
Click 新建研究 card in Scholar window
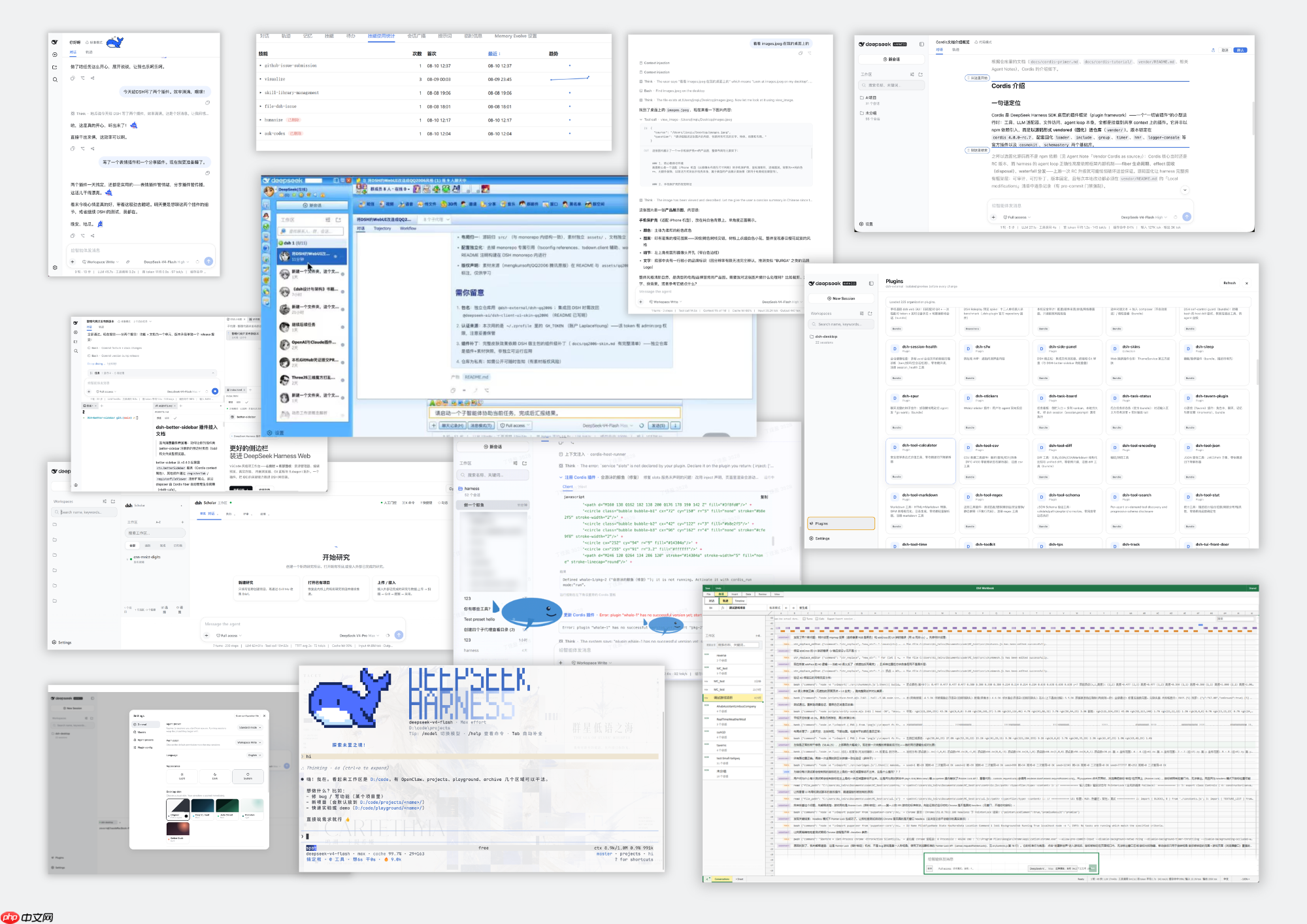tap(268, 589)
